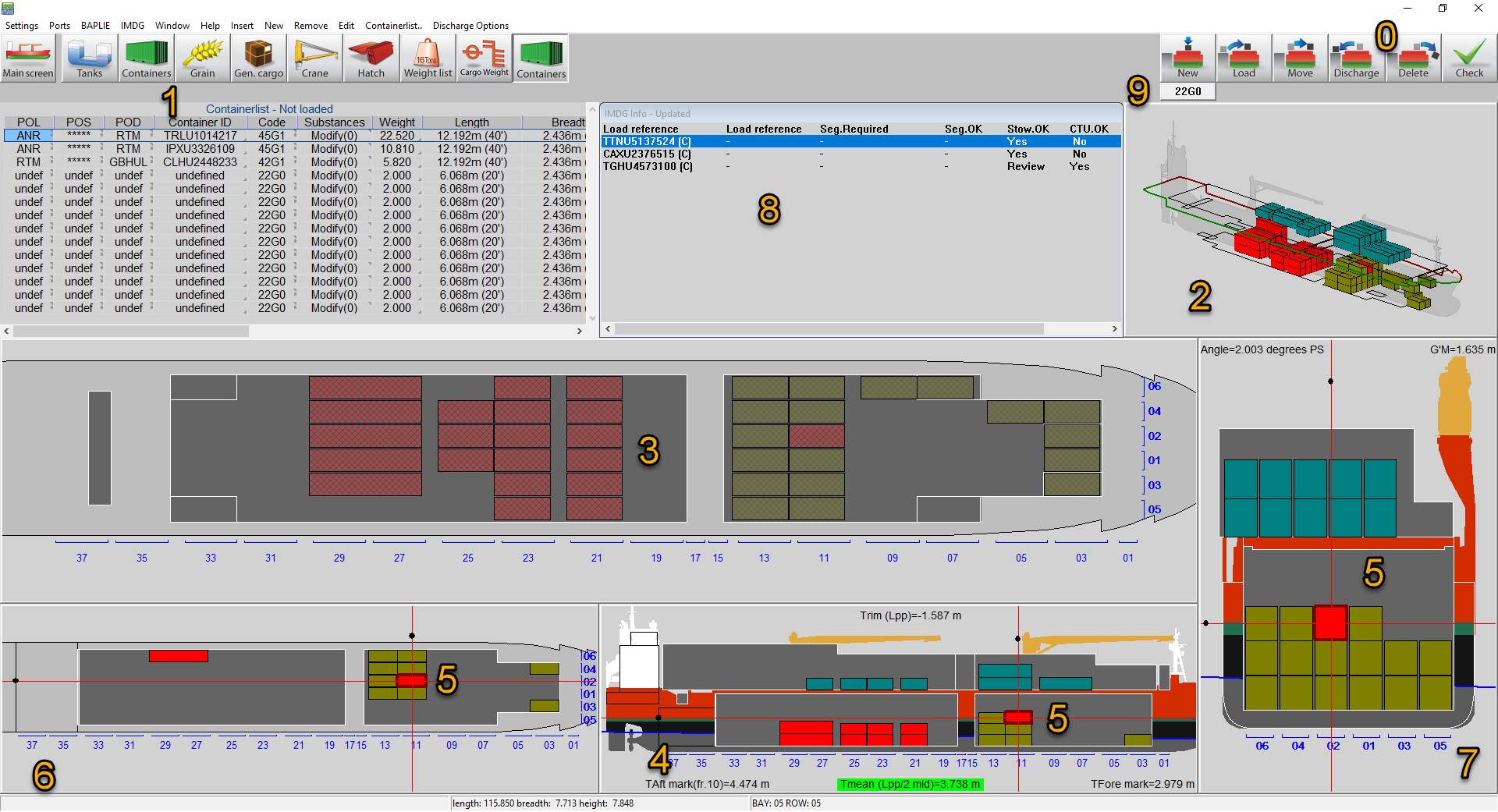Viewport: 1498px width, 812px height.
Task: Open the Cargo Weight tool
Action: pyautogui.click(x=484, y=58)
